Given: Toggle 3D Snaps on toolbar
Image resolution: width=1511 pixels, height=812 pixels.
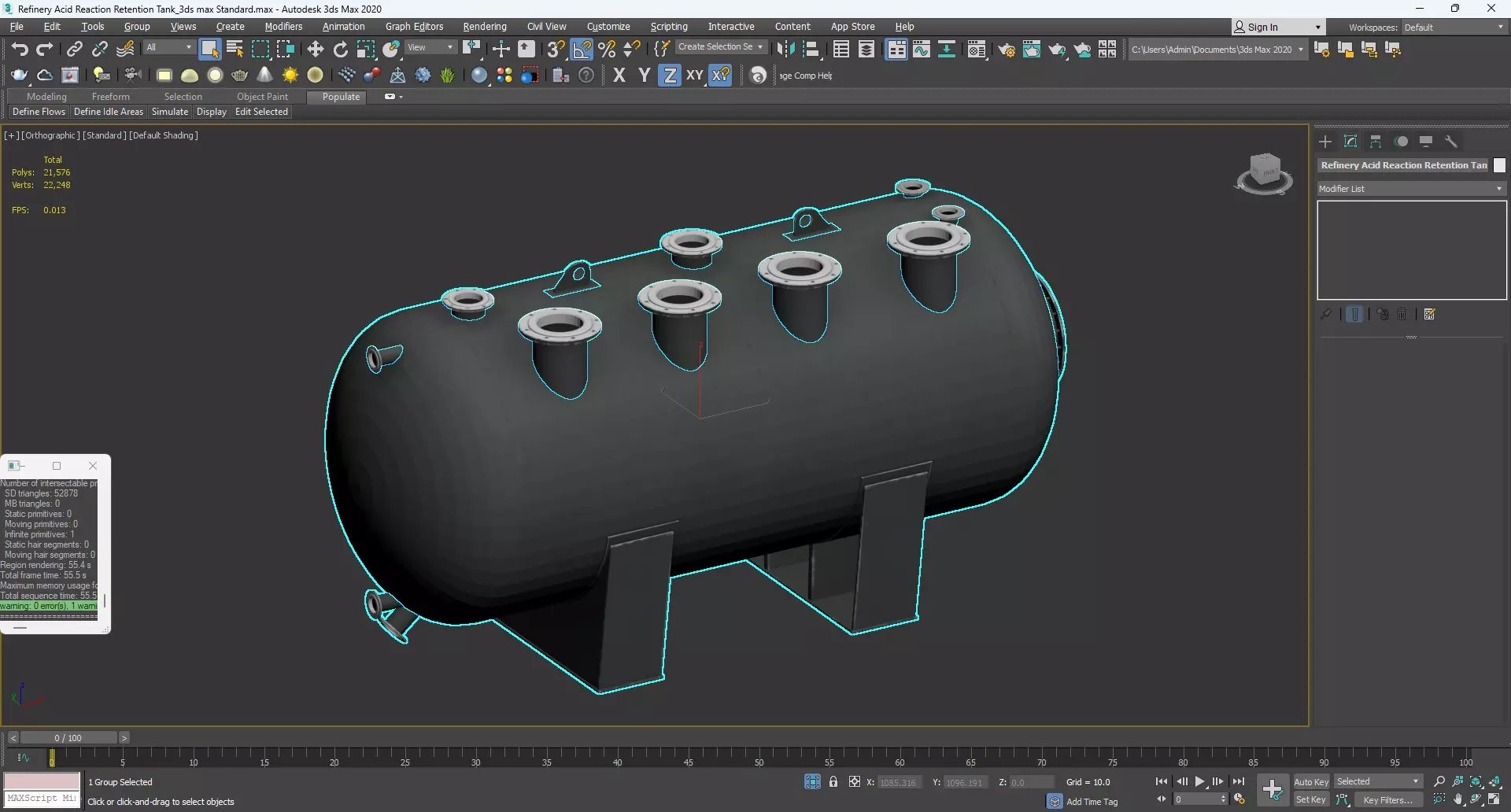Looking at the screenshot, I should tap(556, 50).
